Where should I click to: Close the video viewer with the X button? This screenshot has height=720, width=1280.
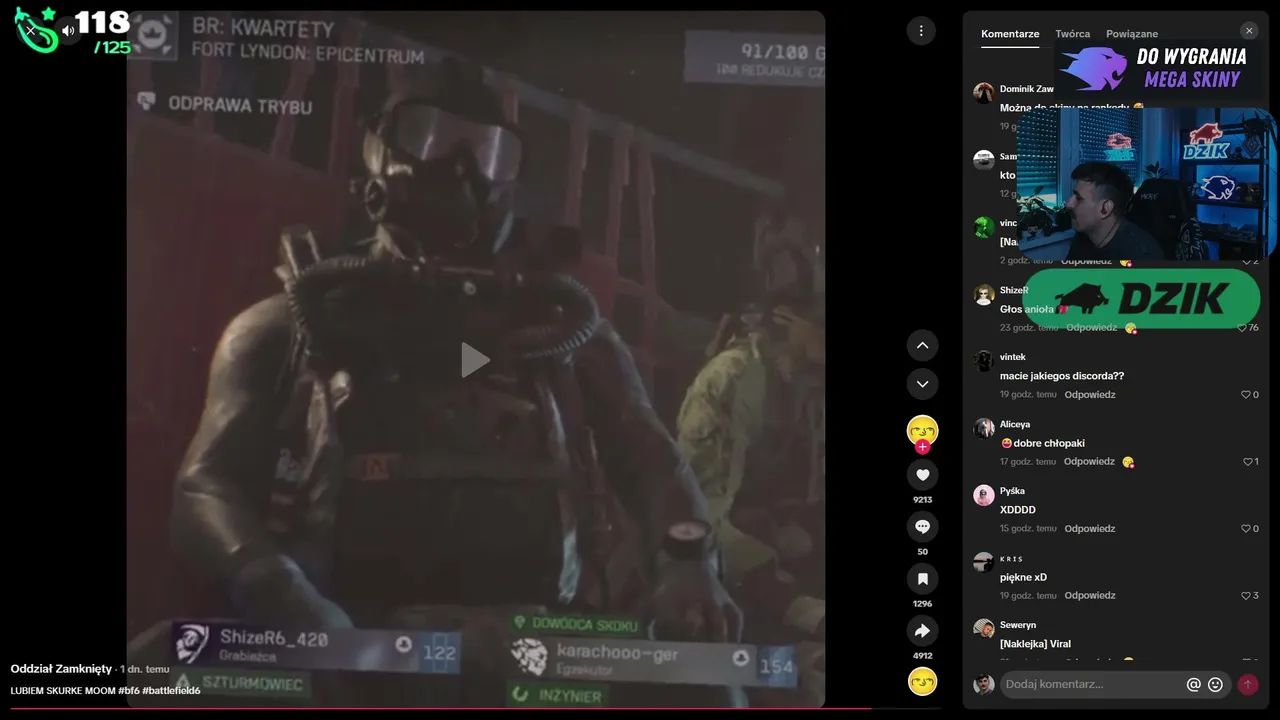click(30, 31)
